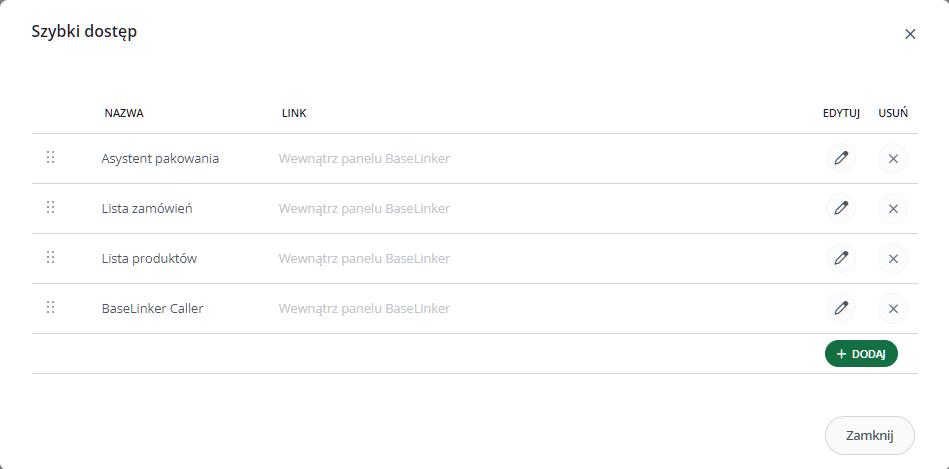Edit the BaseLinker Caller shortcut

pyautogui.click(x=841, y=308)
